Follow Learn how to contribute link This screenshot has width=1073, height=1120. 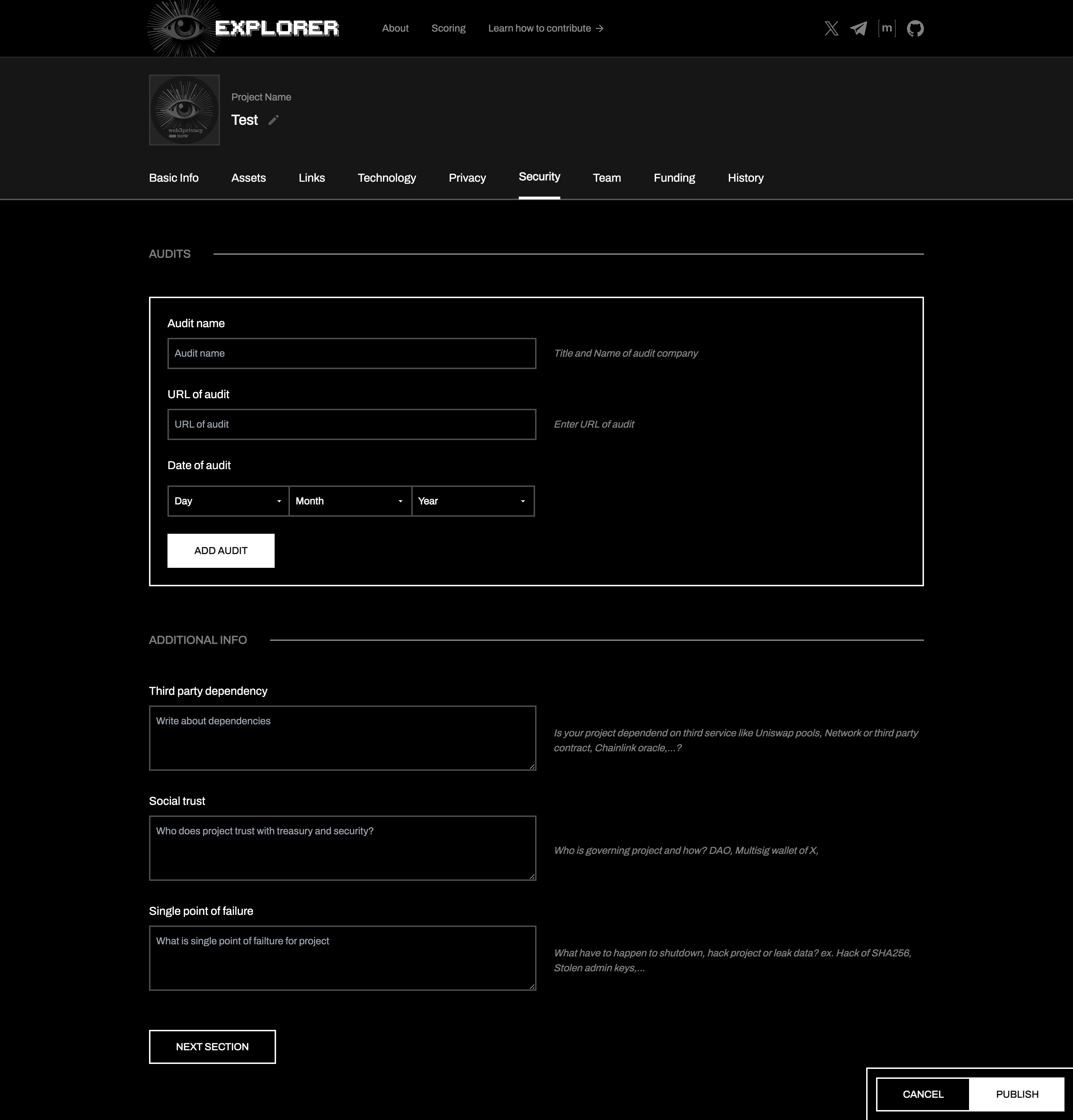(x=546, y=29)
